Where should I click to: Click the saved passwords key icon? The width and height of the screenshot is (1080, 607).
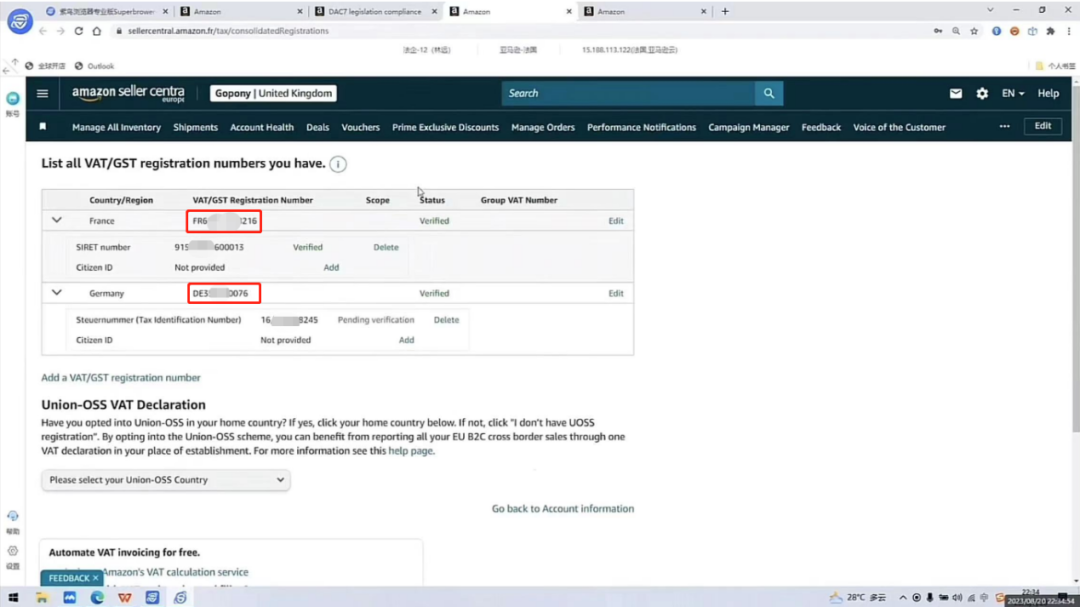pyautogui.click(x=938, y=31)
